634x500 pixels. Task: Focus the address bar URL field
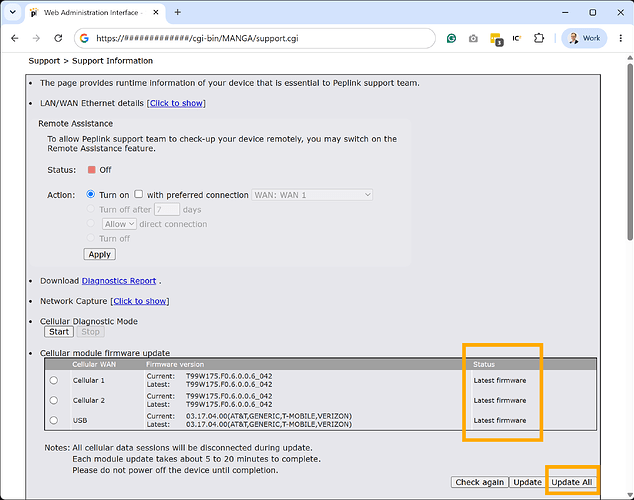tap(255, 38)
